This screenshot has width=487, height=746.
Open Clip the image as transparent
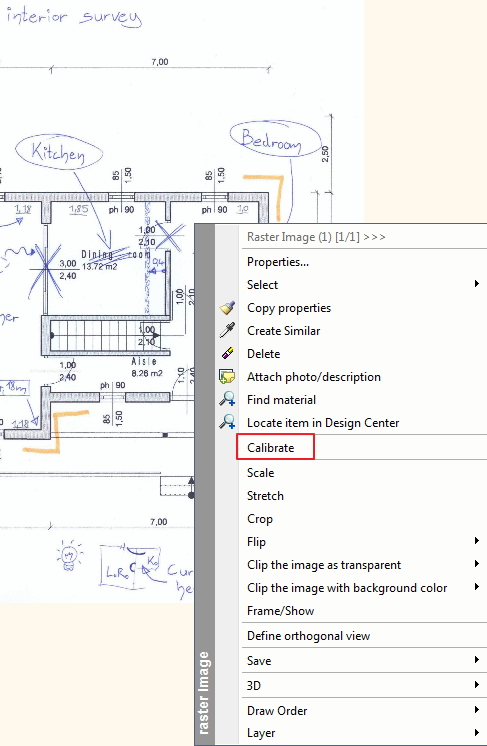tap(324, 565)
